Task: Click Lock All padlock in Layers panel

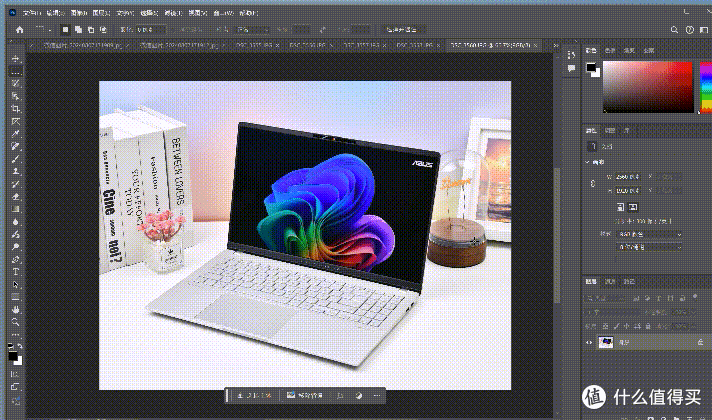Action: pos(648,326)
